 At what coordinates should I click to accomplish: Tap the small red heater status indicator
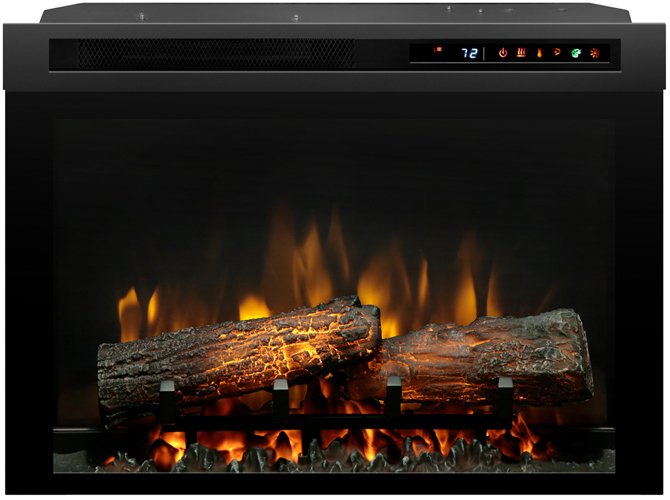(x=438, y=50)
